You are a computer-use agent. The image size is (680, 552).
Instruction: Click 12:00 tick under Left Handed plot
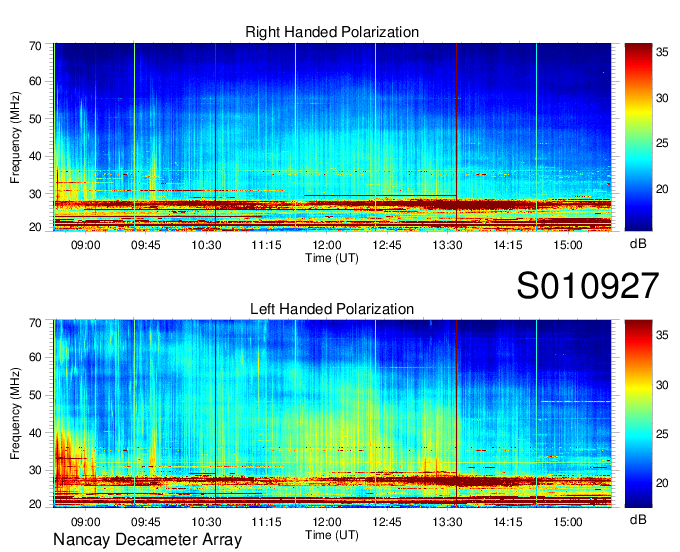[327, 522]
